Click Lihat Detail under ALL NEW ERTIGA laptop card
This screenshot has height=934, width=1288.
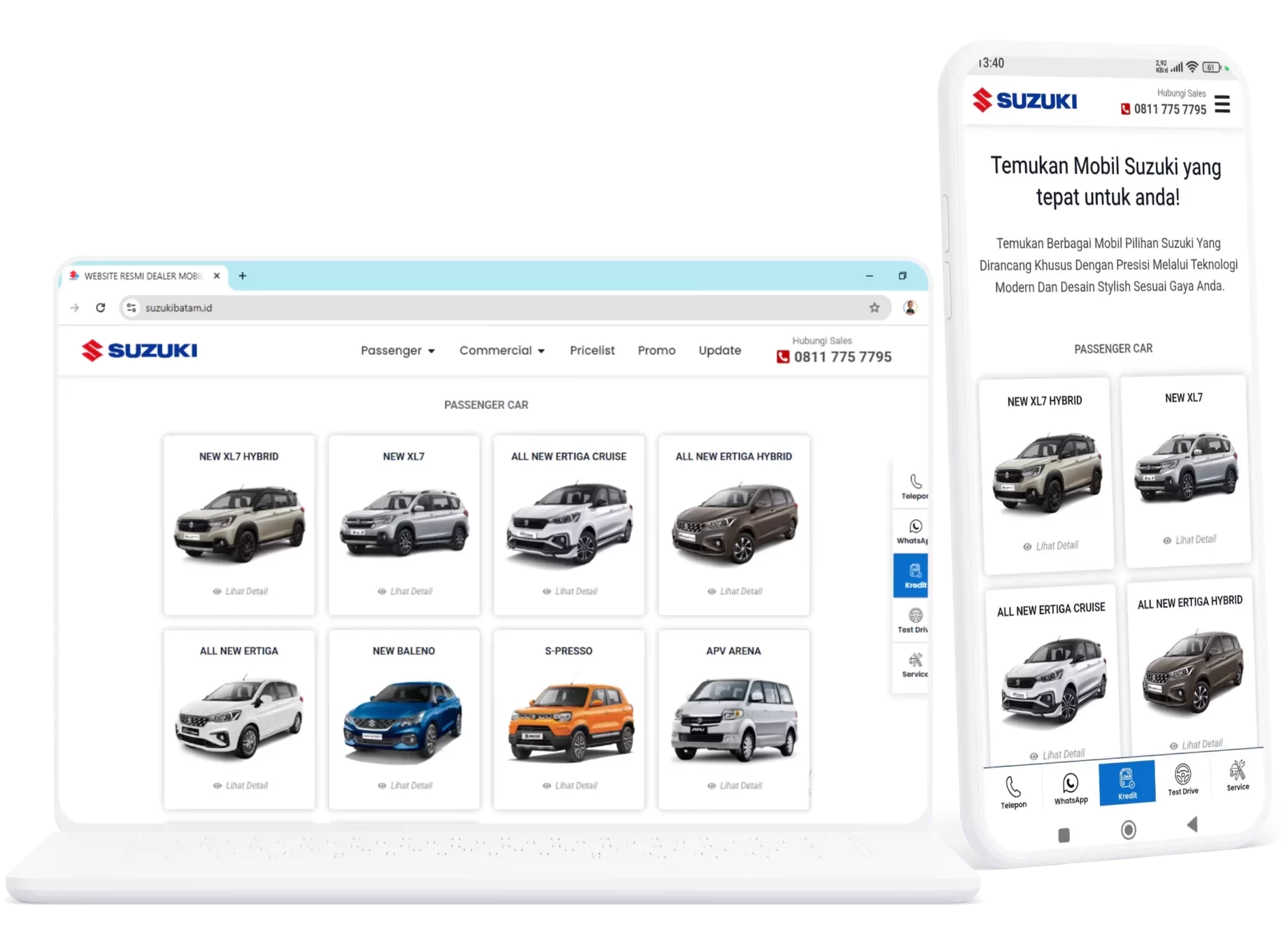pos(240,785)
